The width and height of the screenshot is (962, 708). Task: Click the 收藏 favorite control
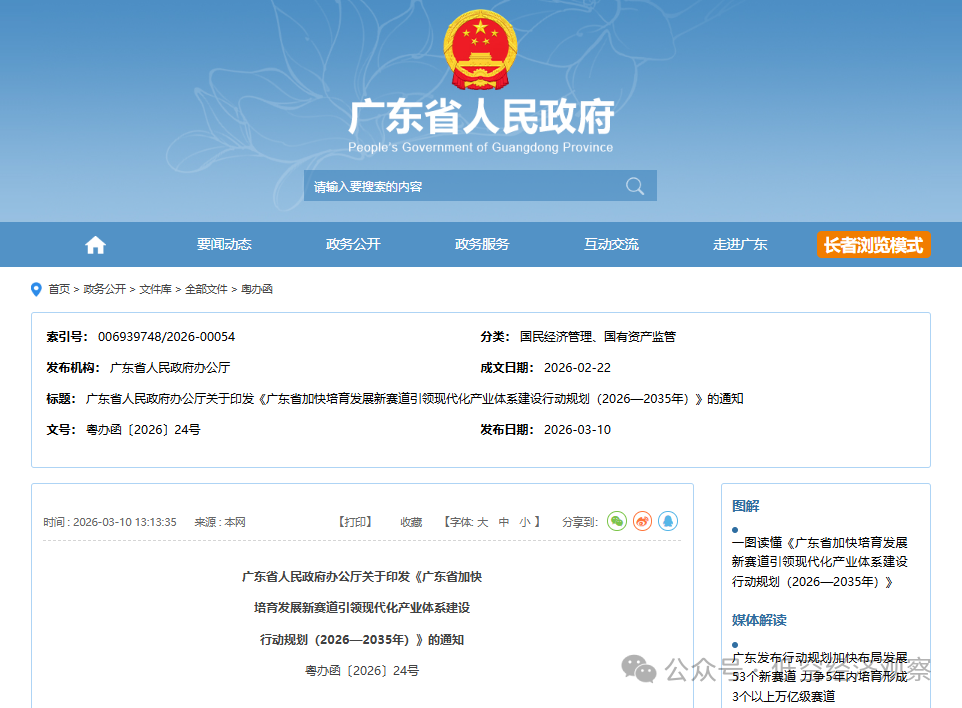tap(410, 521)
